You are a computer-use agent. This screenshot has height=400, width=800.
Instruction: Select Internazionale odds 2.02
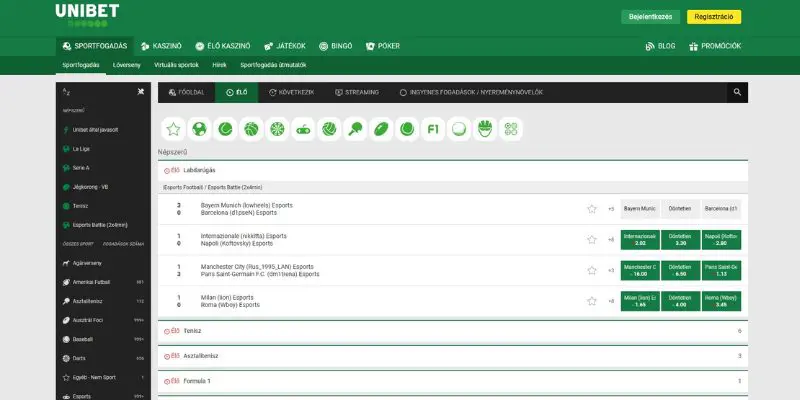coord(639,239)
